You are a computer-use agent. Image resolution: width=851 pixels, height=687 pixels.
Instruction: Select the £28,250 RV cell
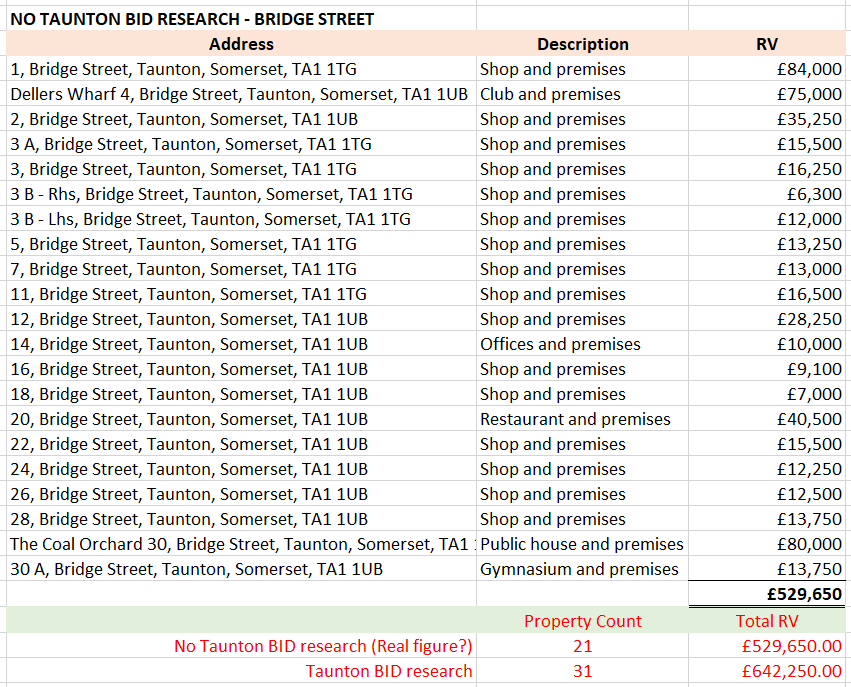(x=767, y=319)
